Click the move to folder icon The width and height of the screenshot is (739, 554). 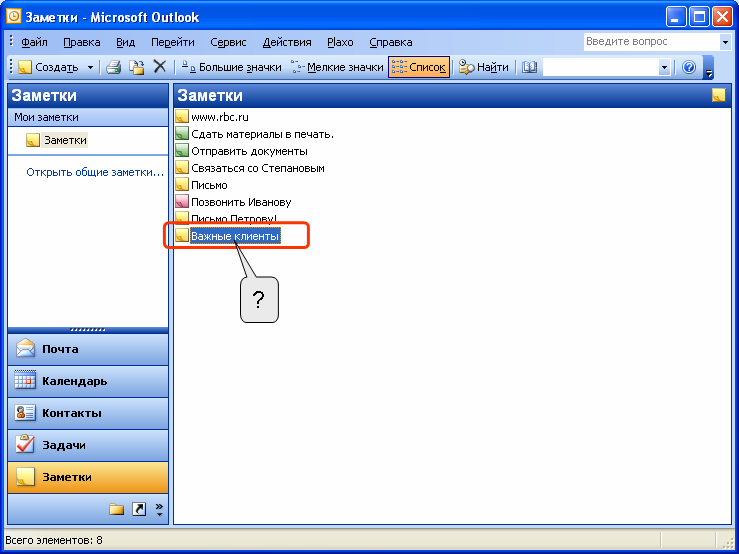tap(137, 67)
